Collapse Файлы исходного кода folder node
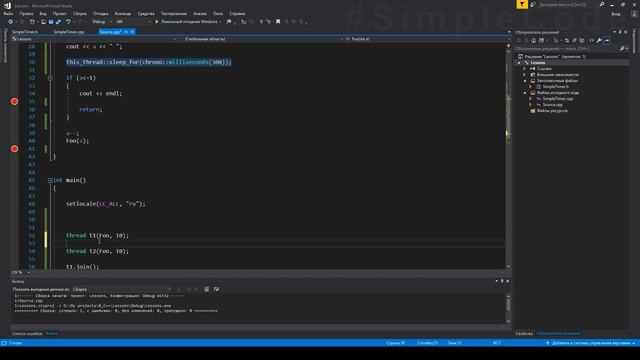This screenshot has height=360, width=640. pos(525,93)
